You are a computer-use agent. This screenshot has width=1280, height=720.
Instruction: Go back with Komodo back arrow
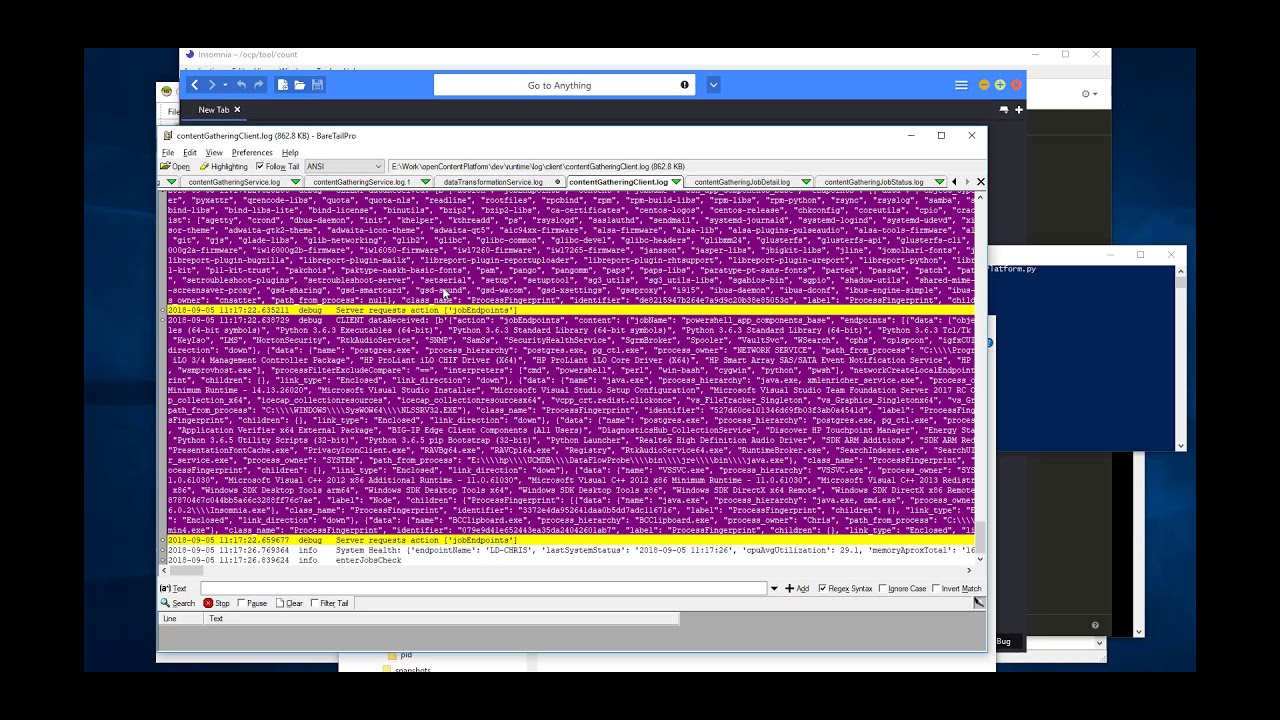tap(195, 85)
